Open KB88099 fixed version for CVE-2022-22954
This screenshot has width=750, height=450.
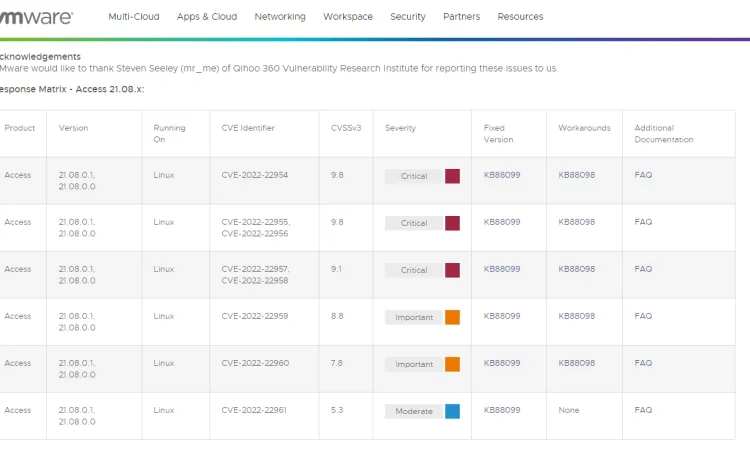pyautogui.click(x=502, y=175)
